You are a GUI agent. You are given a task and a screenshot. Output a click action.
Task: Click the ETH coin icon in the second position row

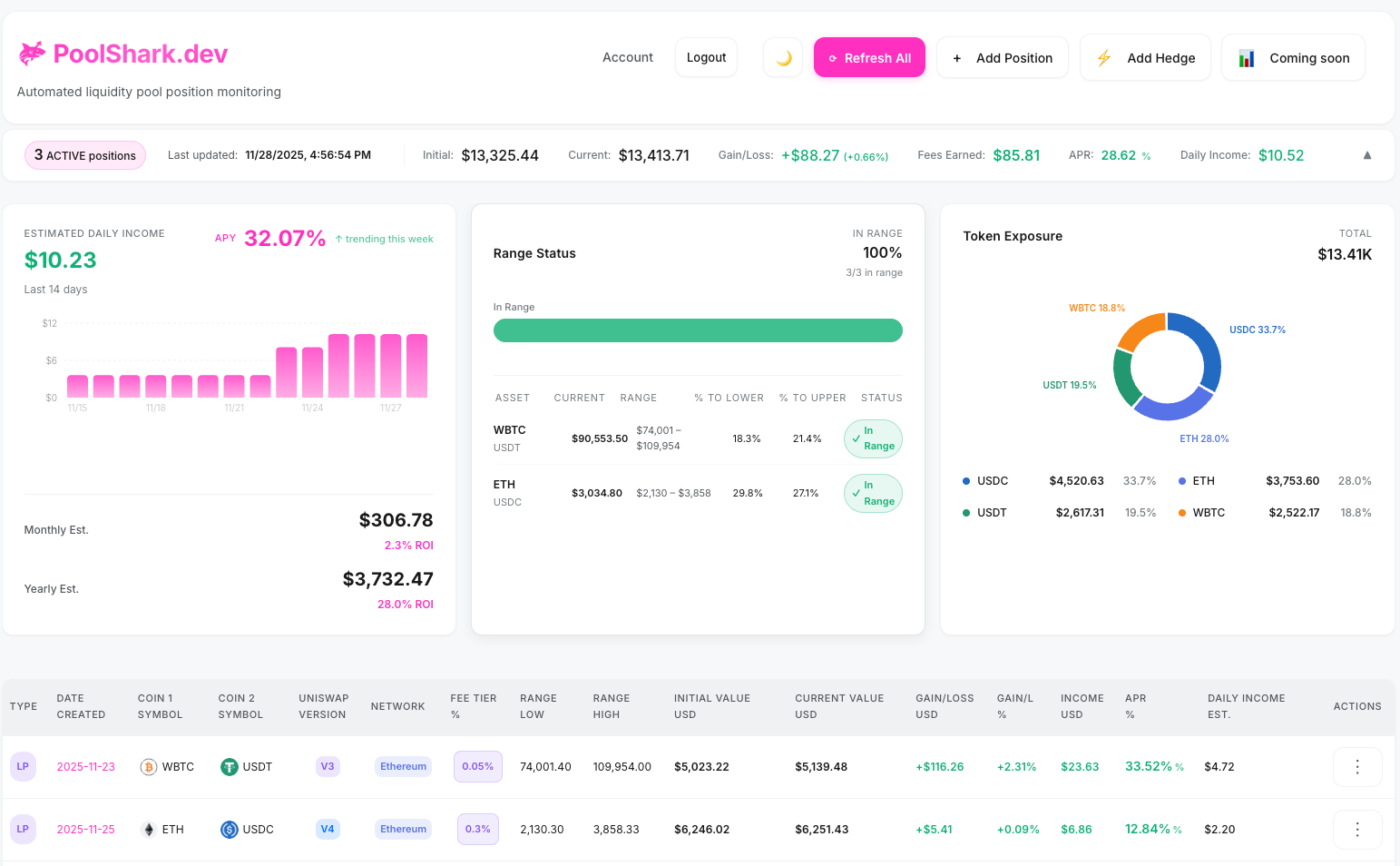point(149,829)
